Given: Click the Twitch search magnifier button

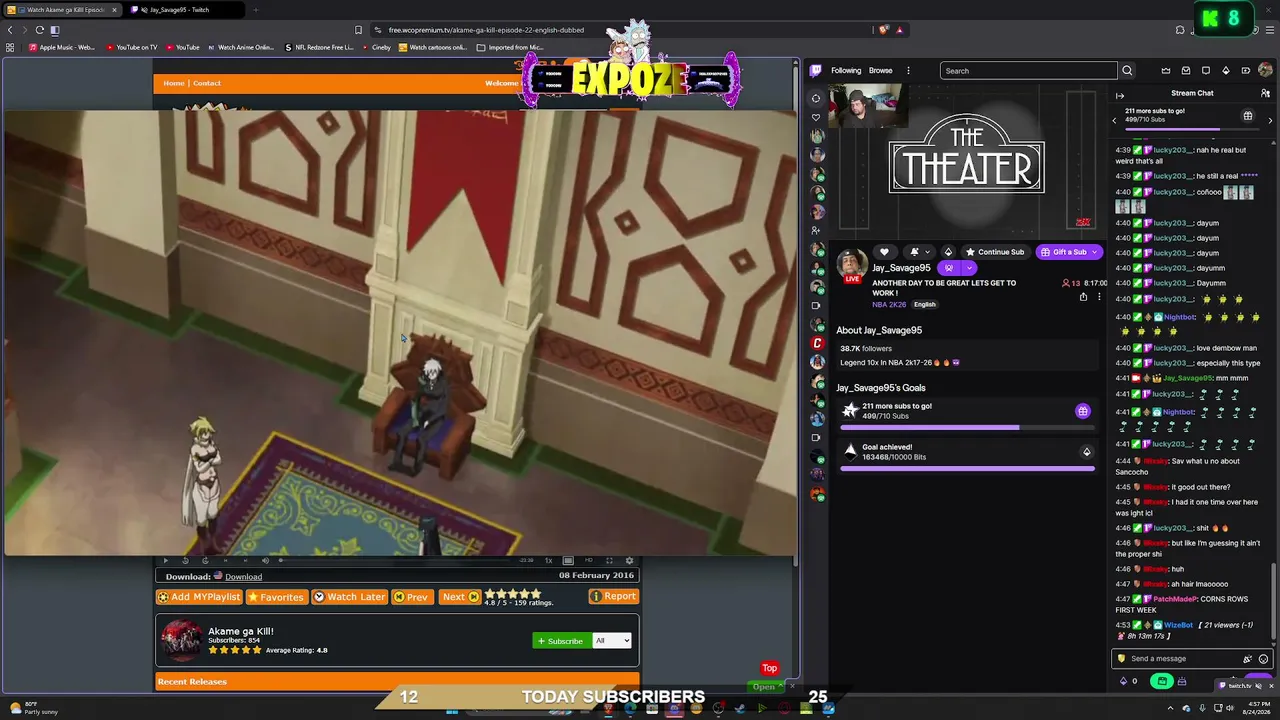Looking at the screenshot, I should [x=1127, y=71].
